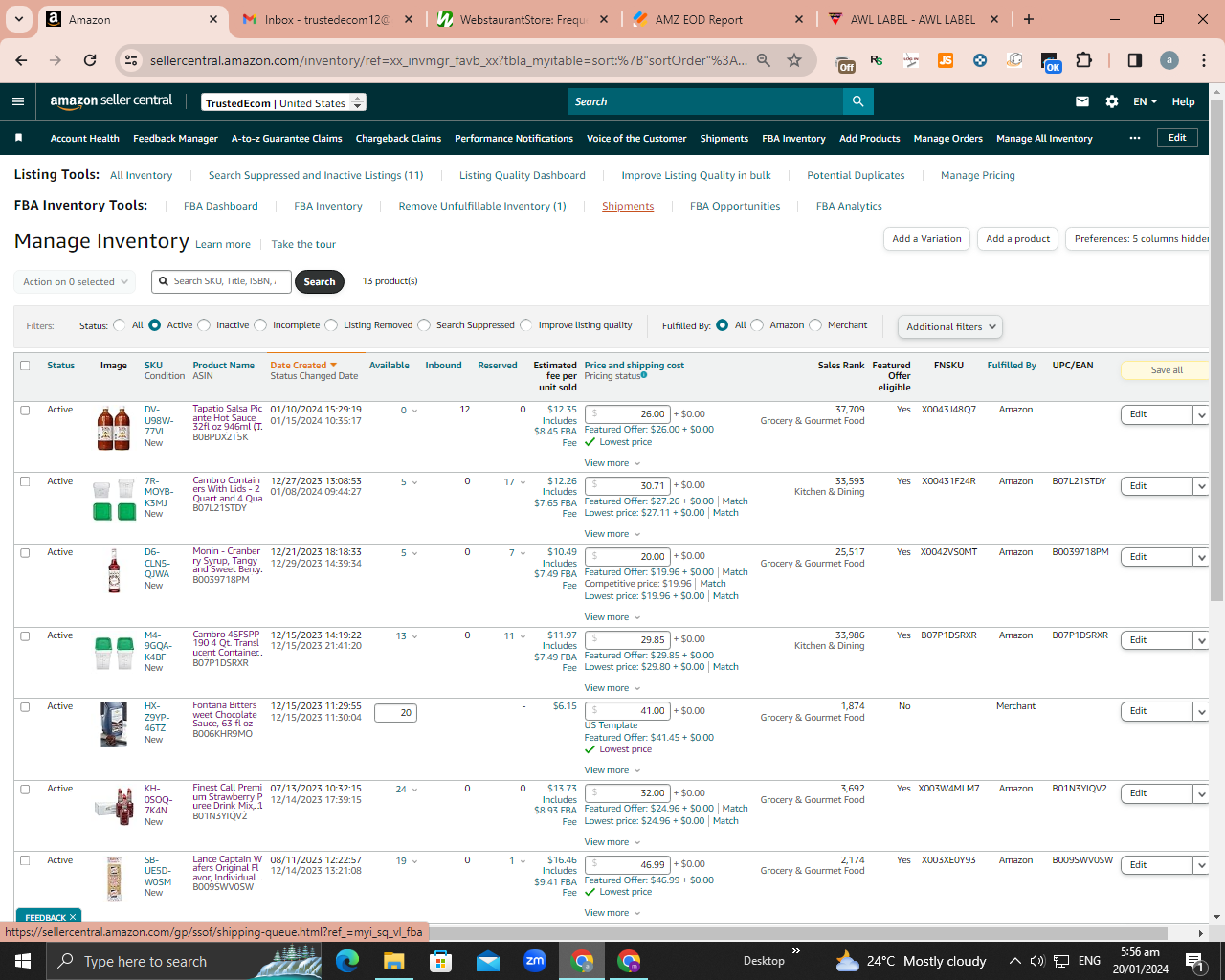Image resolution: width=1225 pixels, height=980 pixels.
Task: Open the Listing Quality Dashboard link
Action: click(523, 176)
